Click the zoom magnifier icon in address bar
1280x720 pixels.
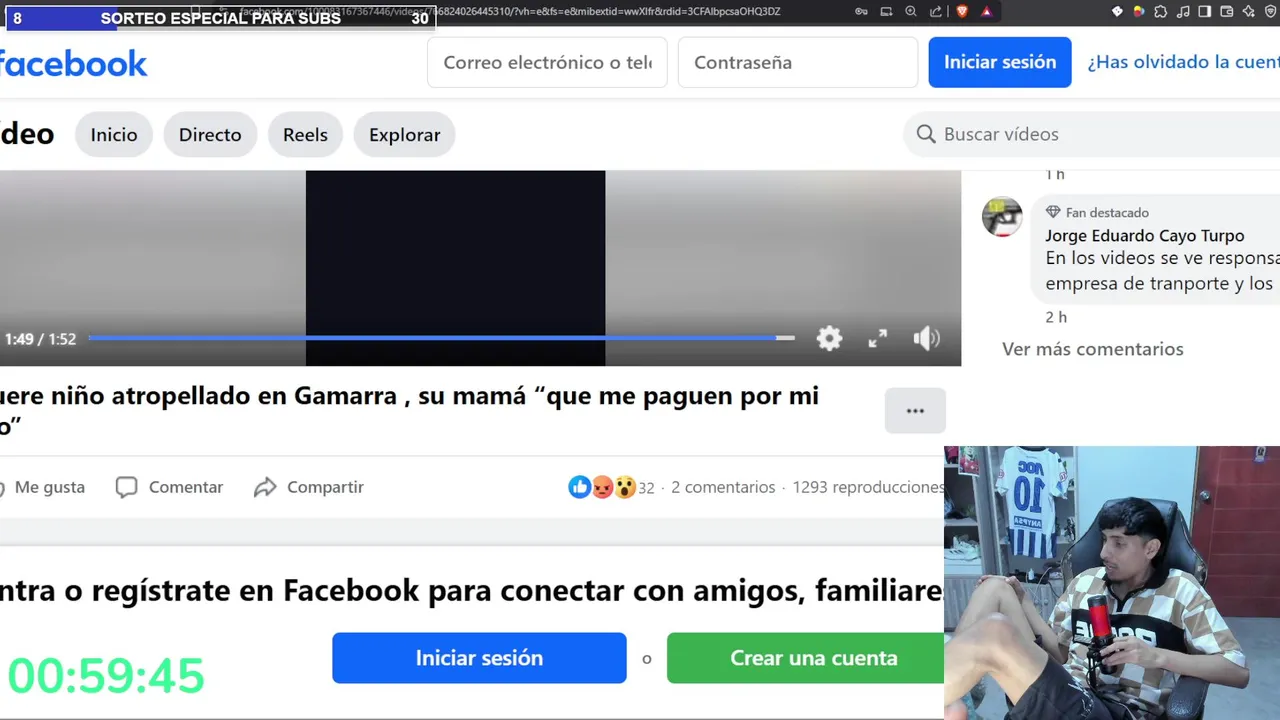pos(911,11)
